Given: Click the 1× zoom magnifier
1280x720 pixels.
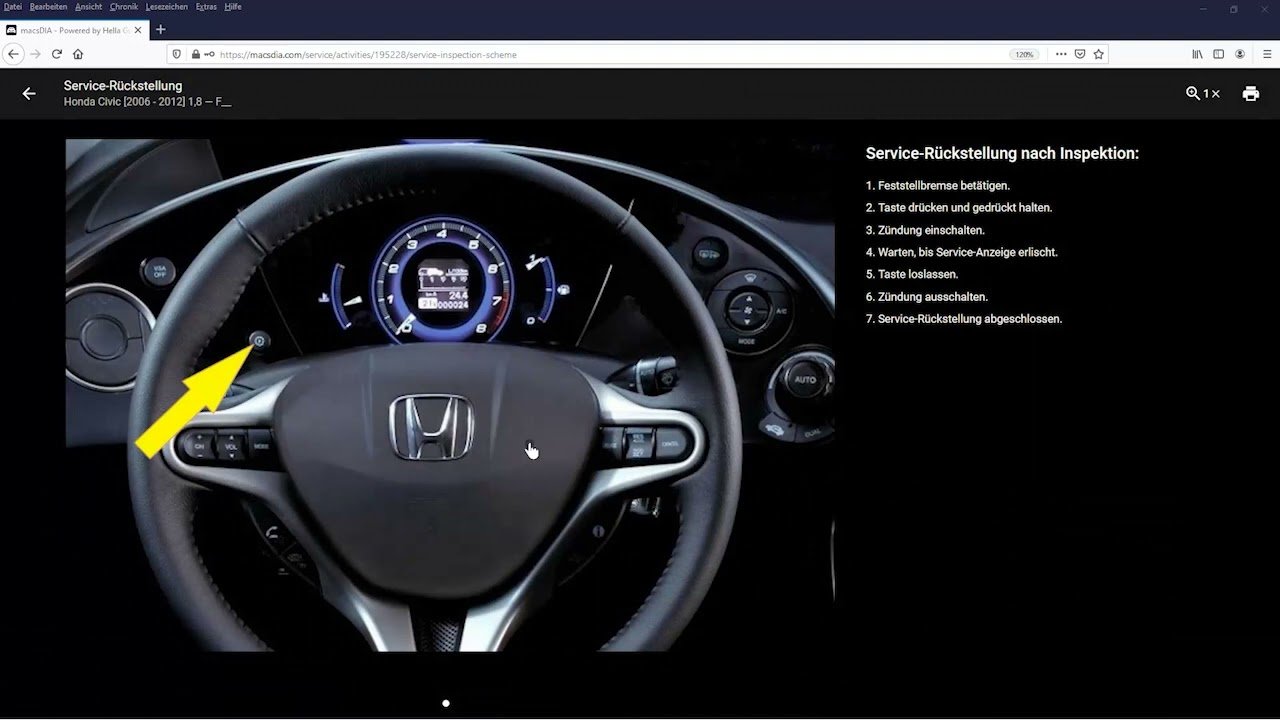Looking at the screenshot, I should pos(1202,93).
